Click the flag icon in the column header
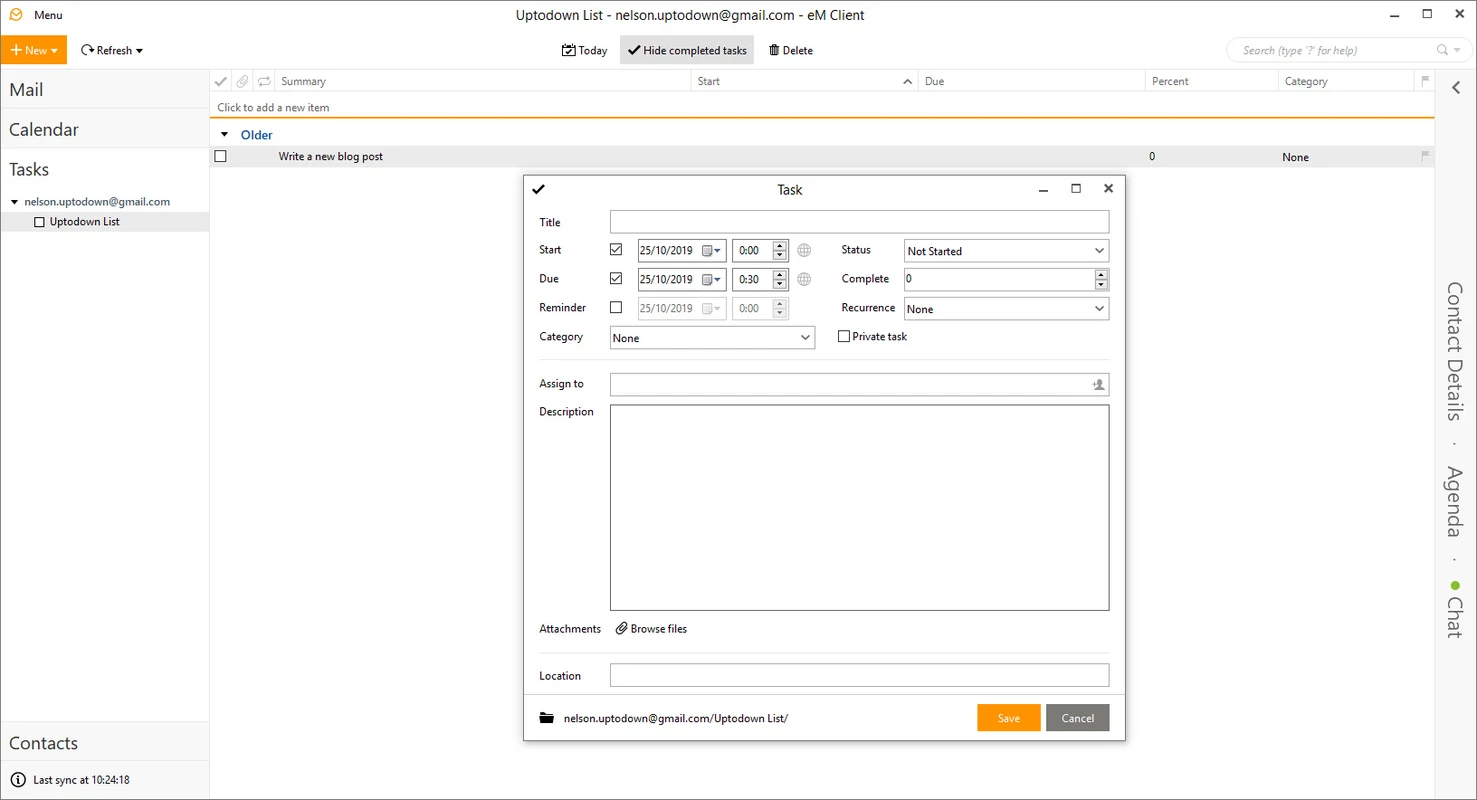This screenshot has height=800, width=1477. coord(1426,80)
